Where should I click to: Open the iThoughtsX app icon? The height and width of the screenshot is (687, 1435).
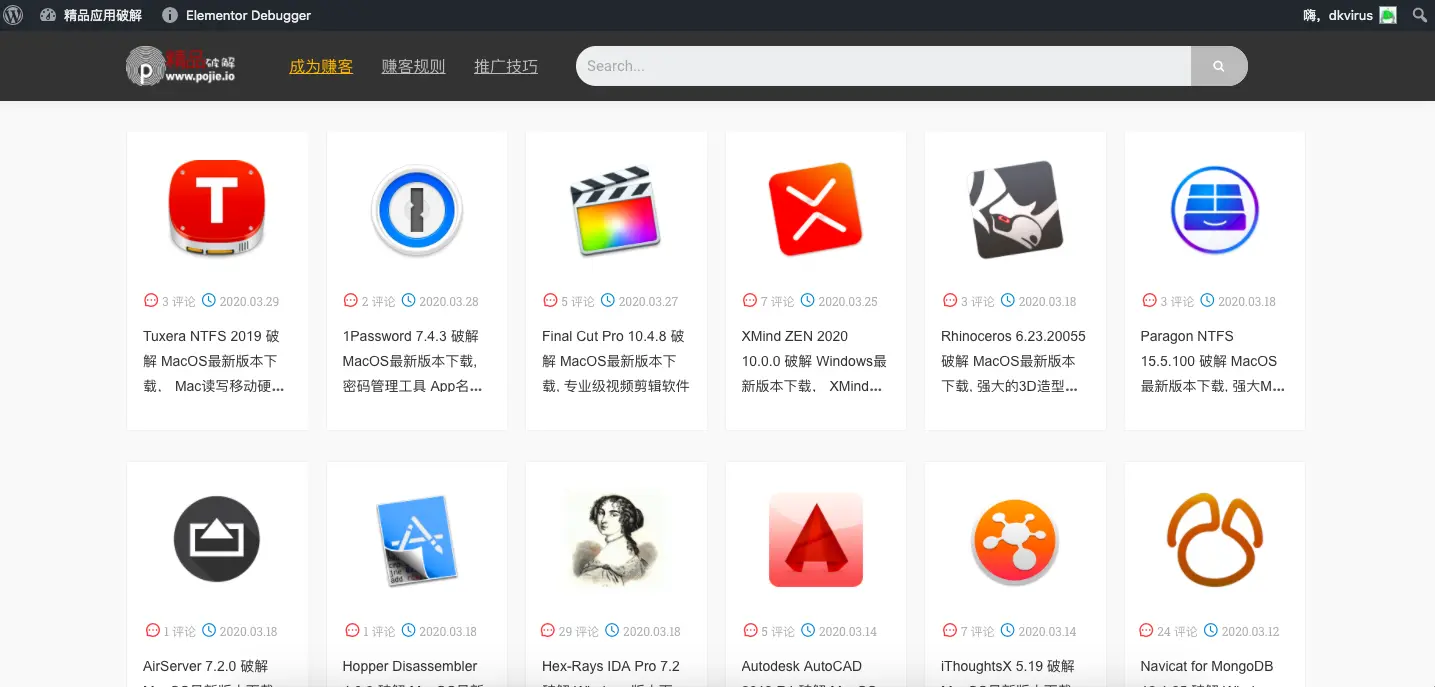tap(1015, 541)
